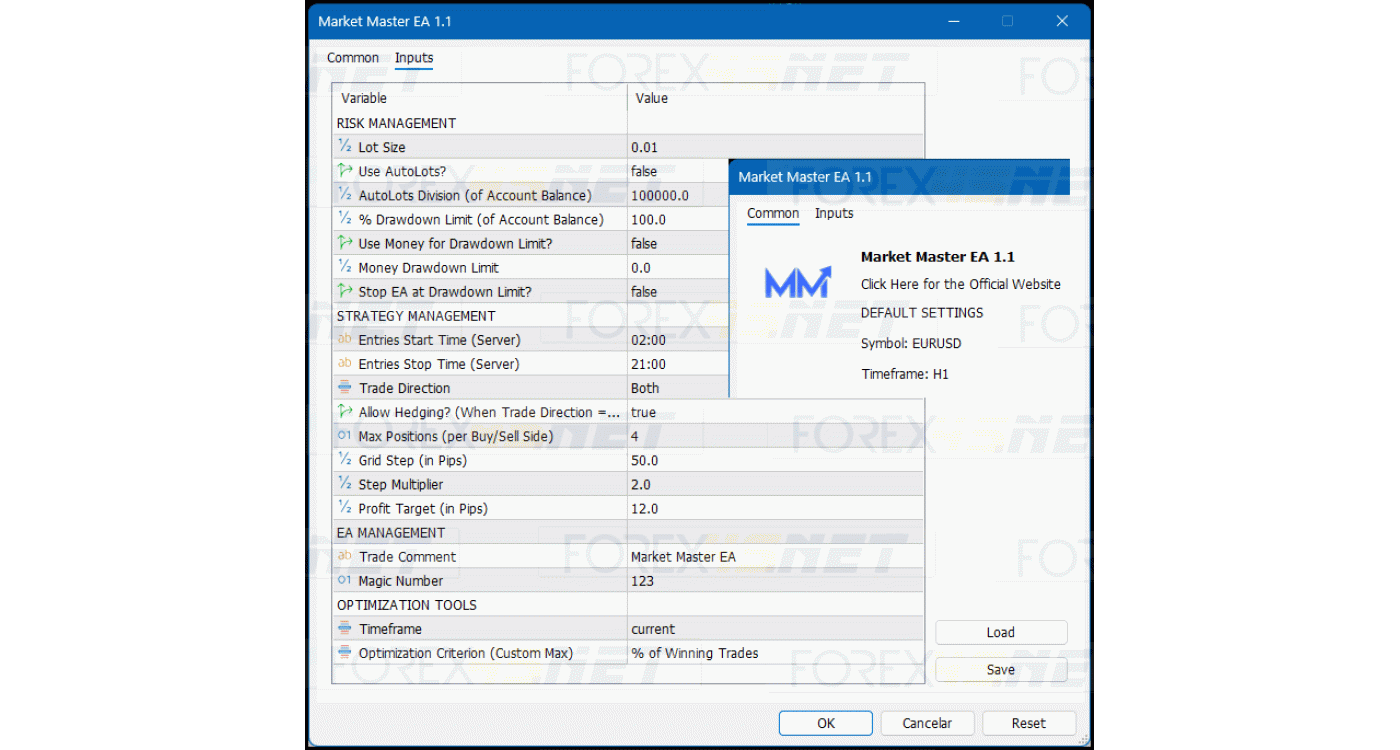The height and width of the screenshot is (750, 1400).
Task: Click the % Drawdown Limit row icon
Action: (344, 219)
